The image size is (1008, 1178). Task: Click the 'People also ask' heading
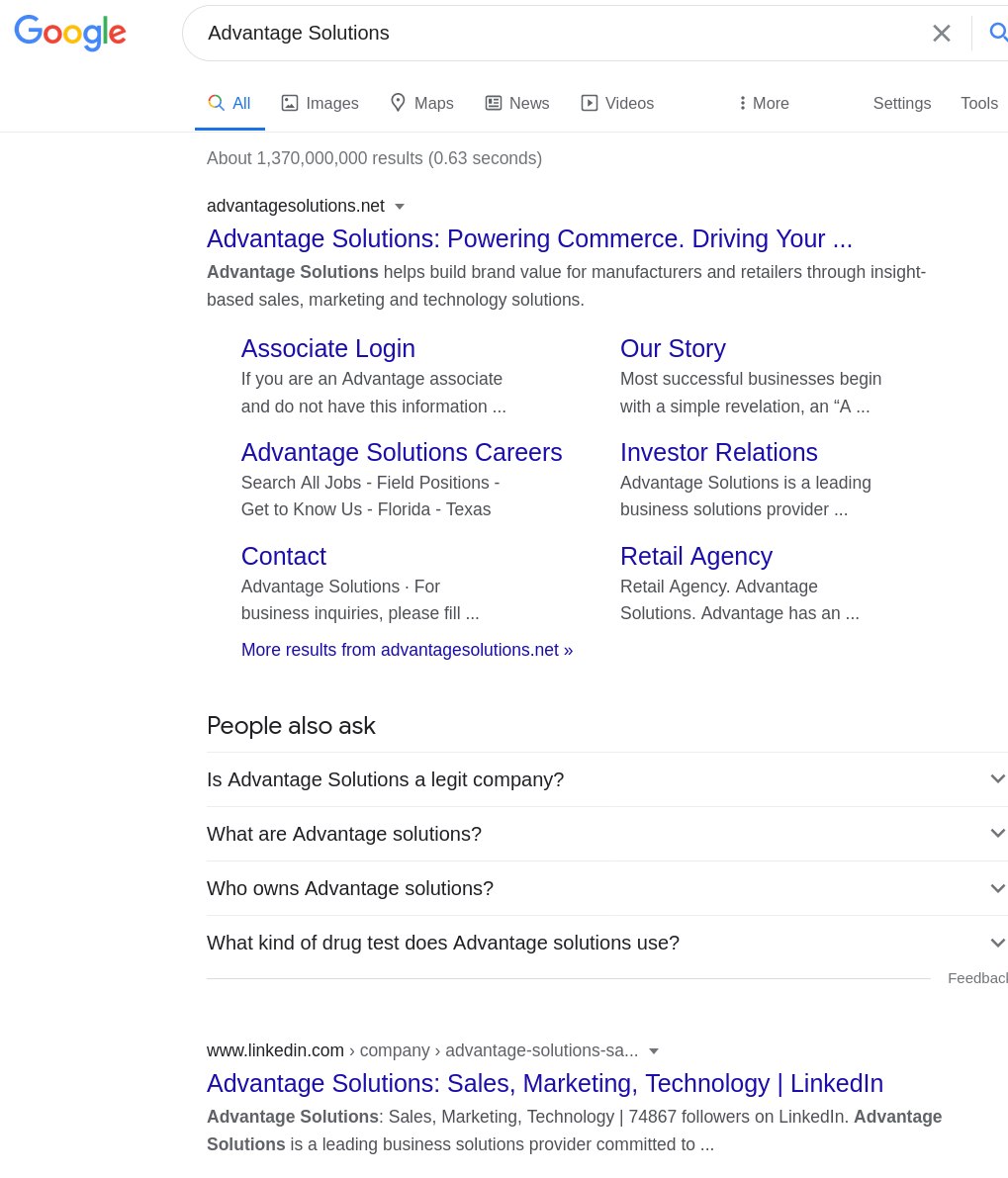pos(291,726)
